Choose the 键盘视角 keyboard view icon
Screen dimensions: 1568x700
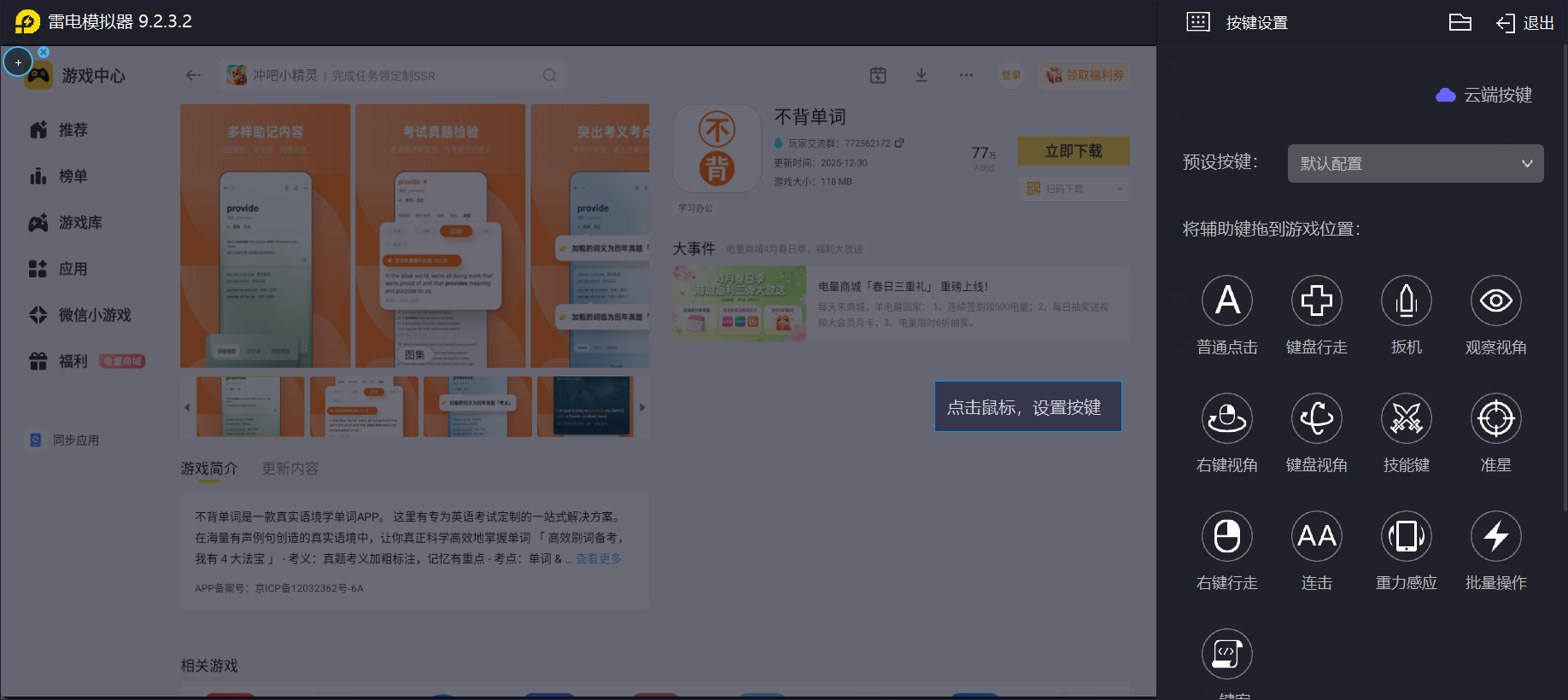click(x=1317, y=418)
